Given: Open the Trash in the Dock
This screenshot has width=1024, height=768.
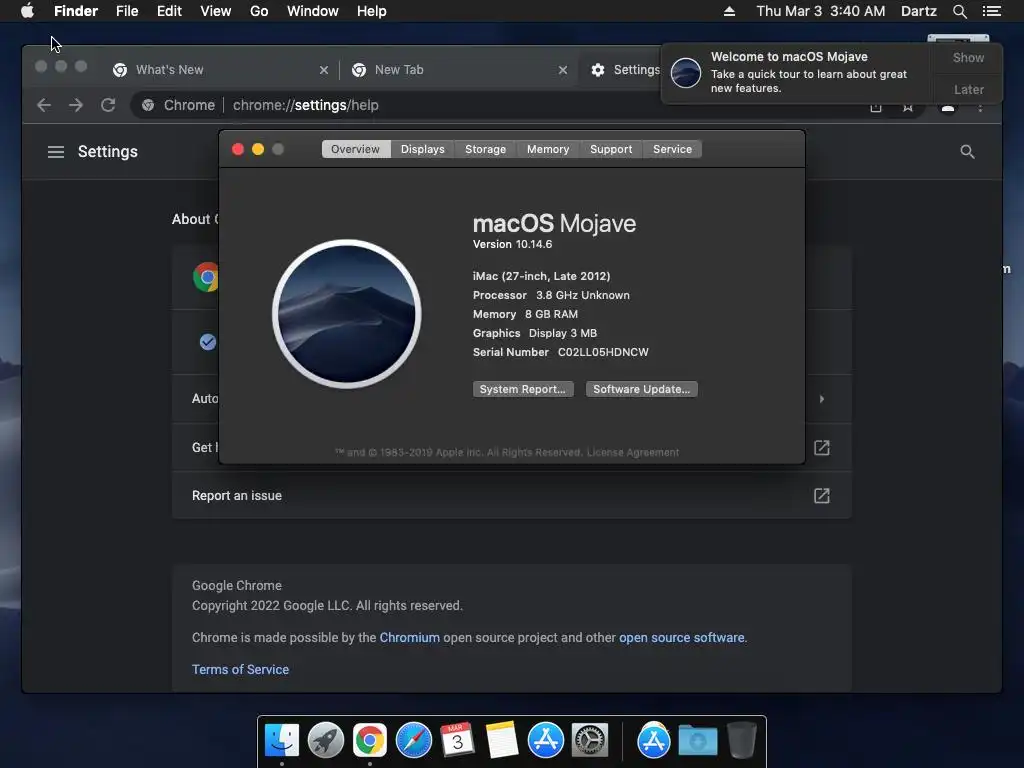Looking at the screenshot, I should tap(741, 740).
